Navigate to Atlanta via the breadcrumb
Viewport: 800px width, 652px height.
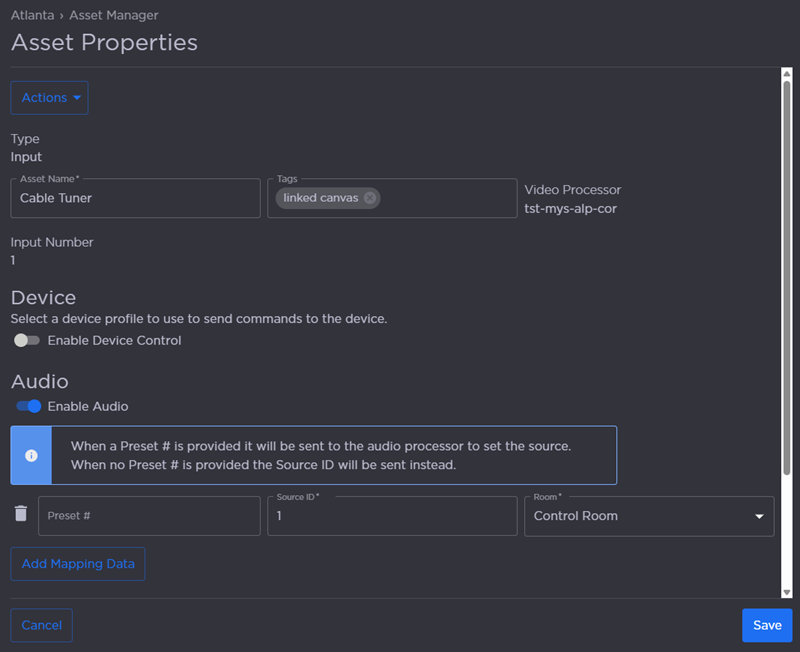click(32, 15)
